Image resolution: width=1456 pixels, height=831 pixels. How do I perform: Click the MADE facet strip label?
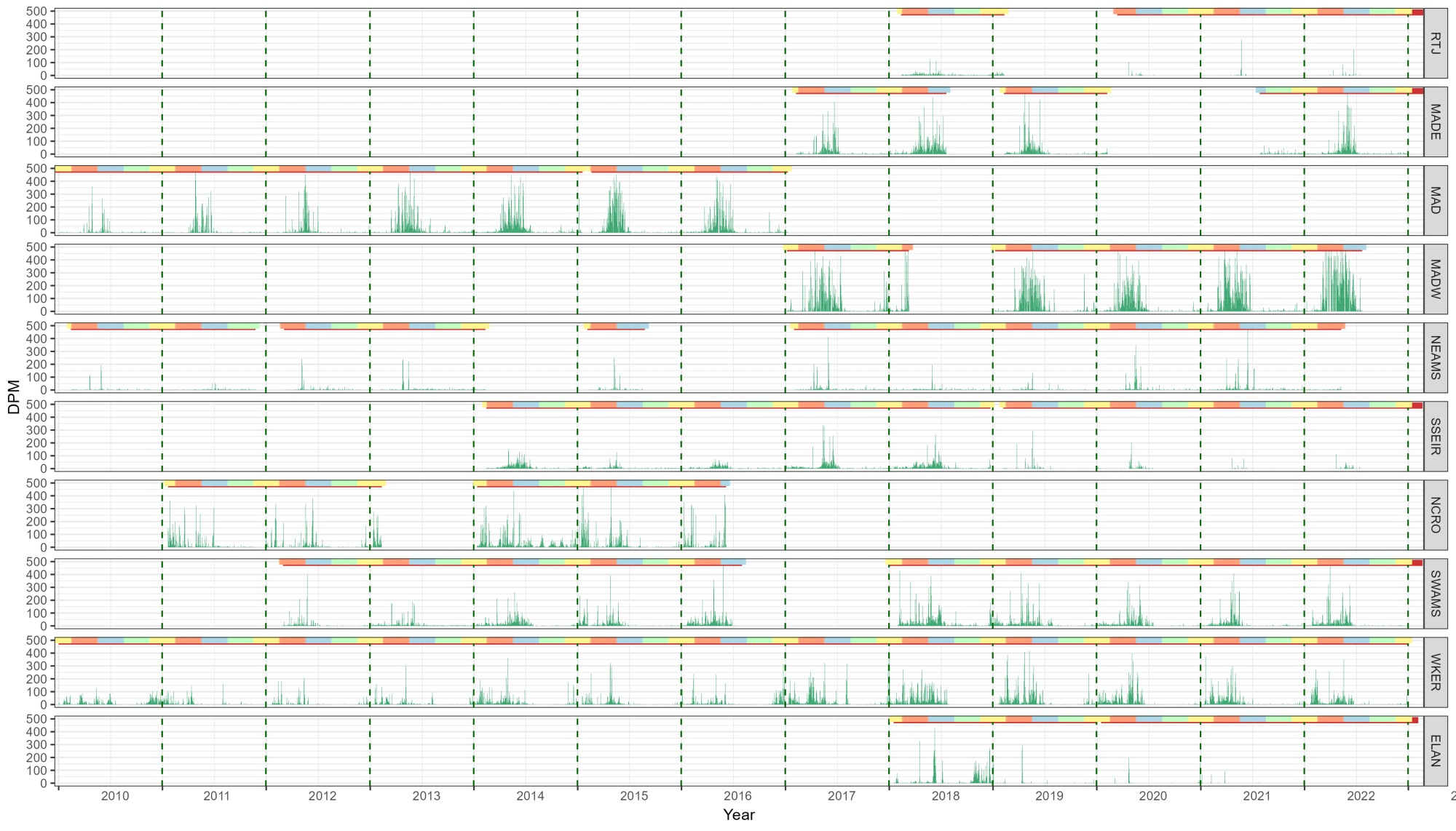click(1435, 122)
